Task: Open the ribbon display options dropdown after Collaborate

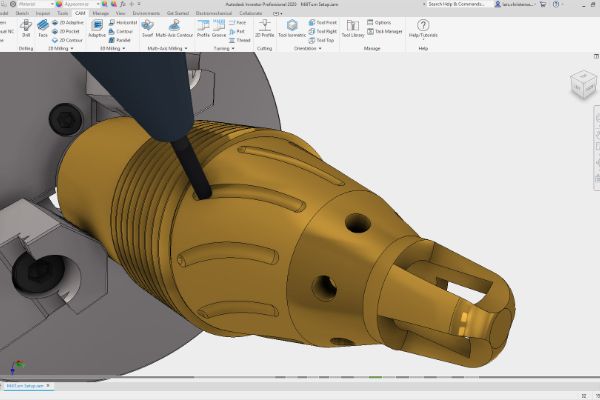Action: (x=278, y=13)
